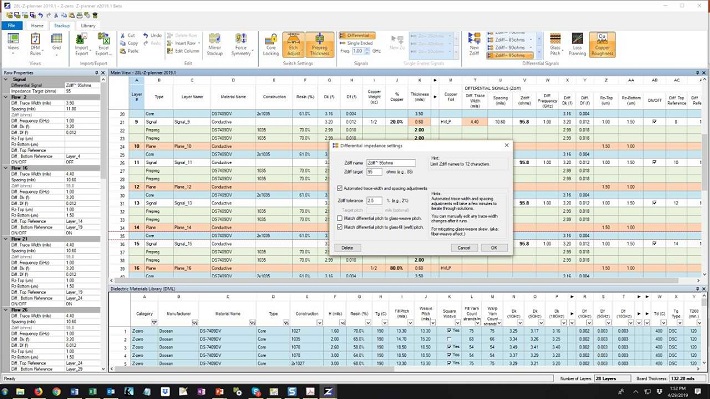Screen dimensions: 710x399
Task: Click the Delete button in dialog
Action: 347,248
